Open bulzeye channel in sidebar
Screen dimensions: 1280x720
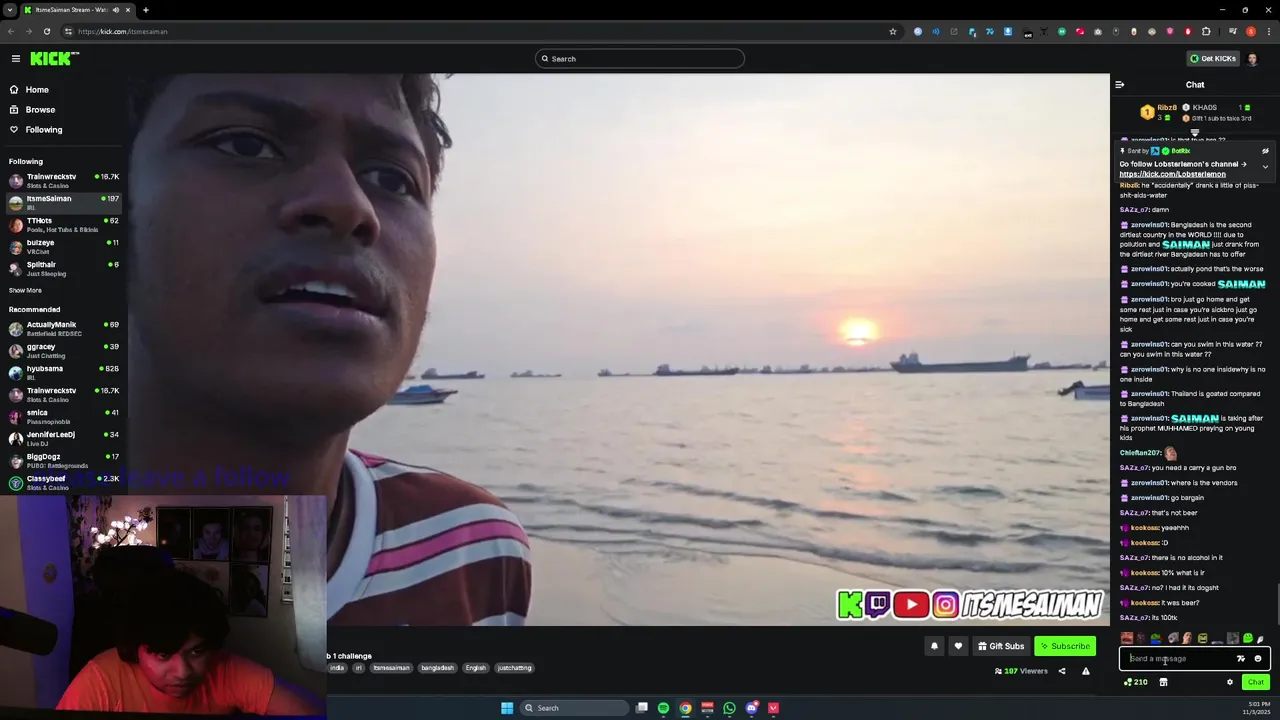pos(63,247)
